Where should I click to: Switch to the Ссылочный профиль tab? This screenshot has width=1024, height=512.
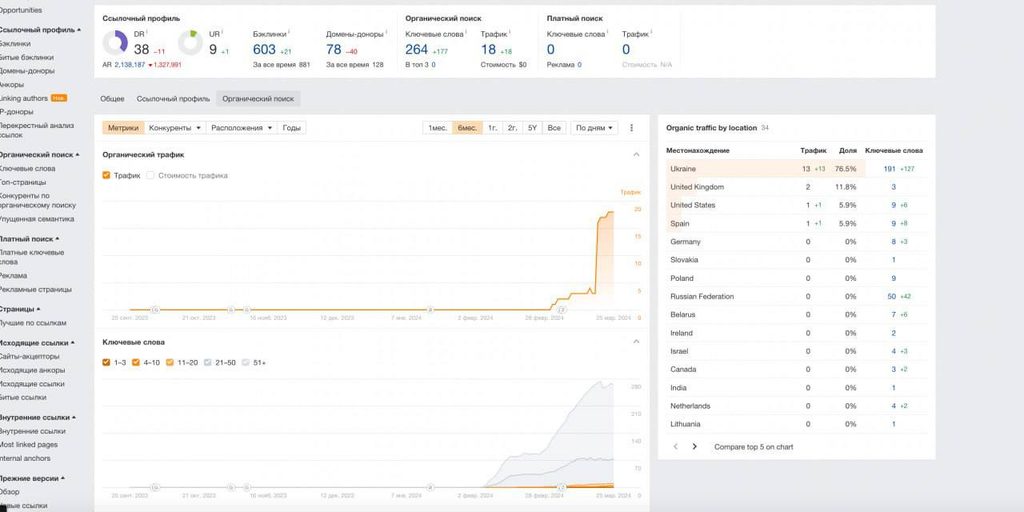point(173,99)
